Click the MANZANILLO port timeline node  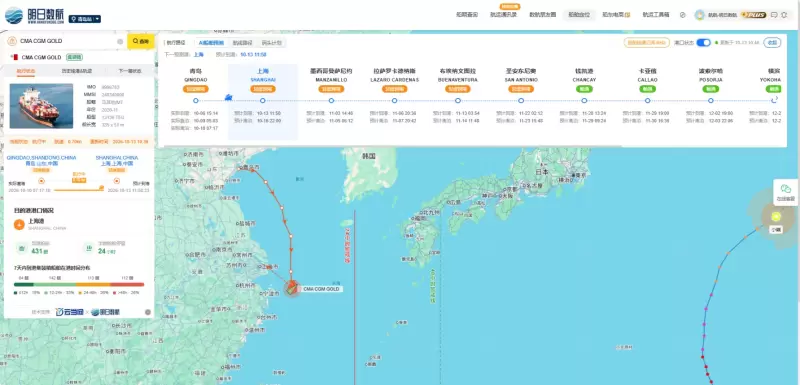(x=331, y=100)
